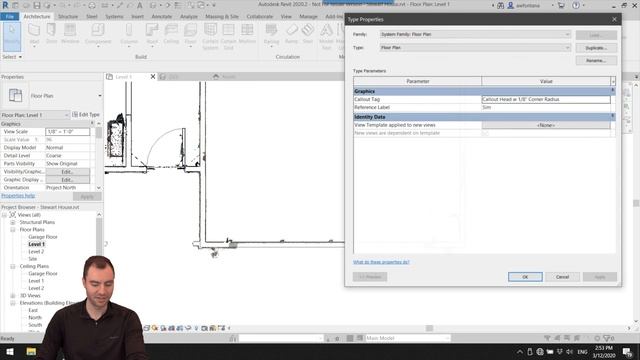
Task: Open the Properties help link
Action: [18, 196]
